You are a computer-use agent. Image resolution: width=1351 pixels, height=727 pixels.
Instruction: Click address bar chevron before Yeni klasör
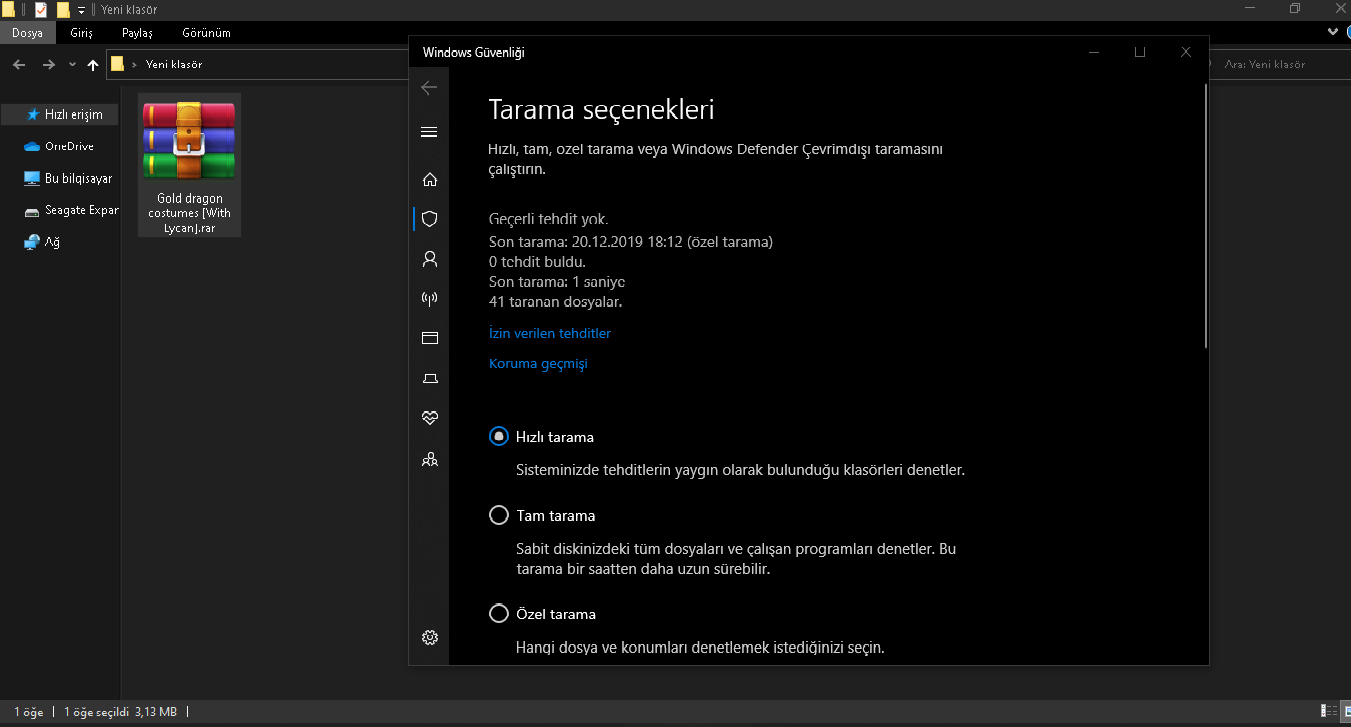click(135, 64)
